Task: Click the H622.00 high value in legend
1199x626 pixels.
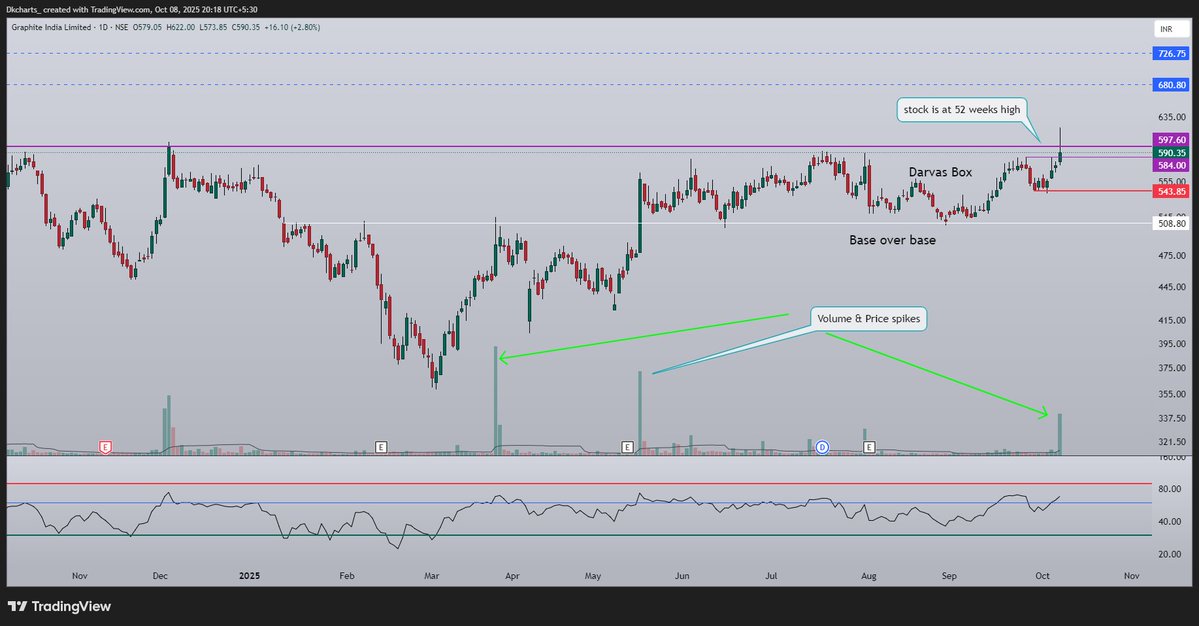Action: click(180, 28)
